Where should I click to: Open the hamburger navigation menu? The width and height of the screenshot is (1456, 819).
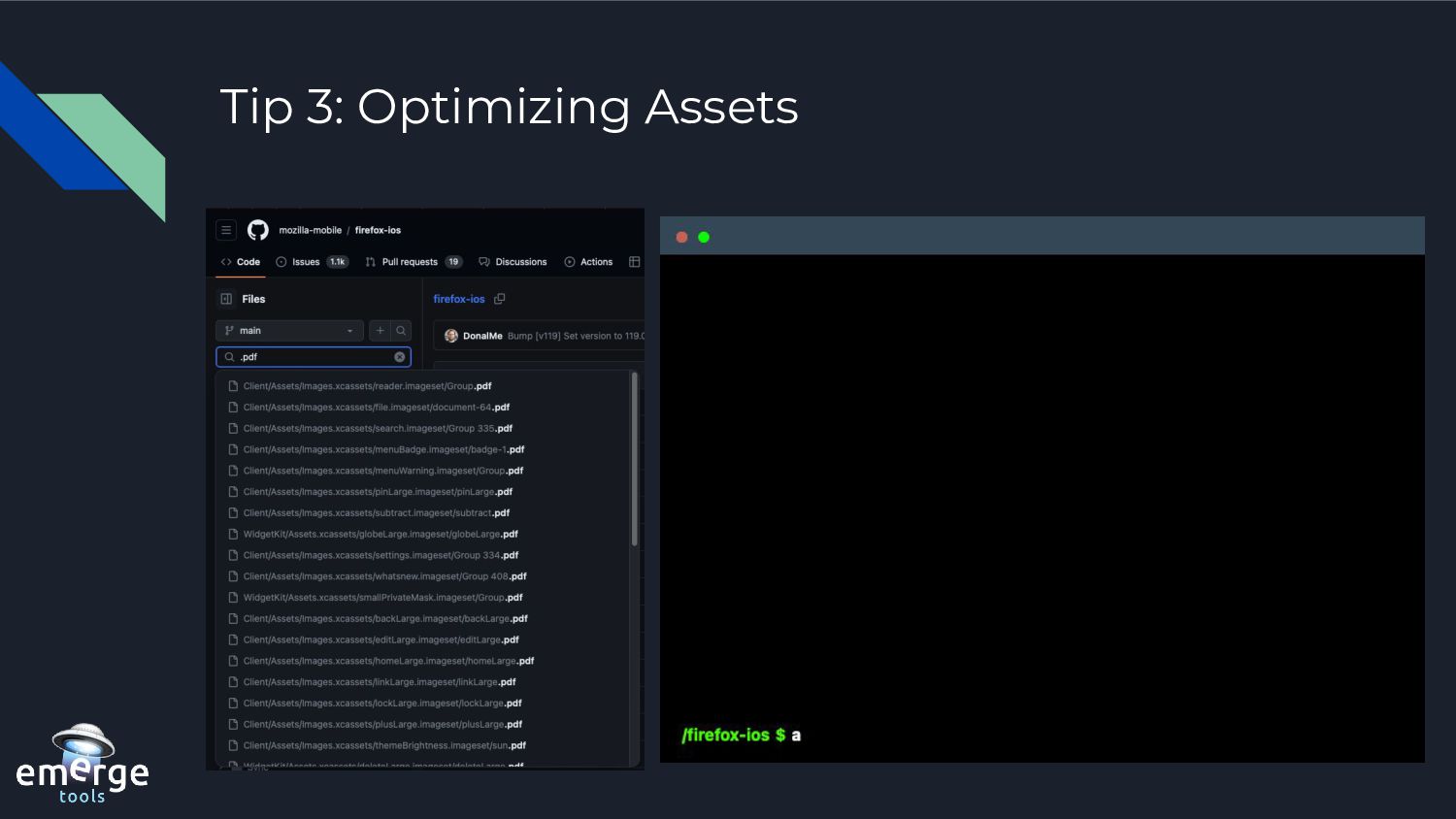pyautogui.click(x=226, y=230)
